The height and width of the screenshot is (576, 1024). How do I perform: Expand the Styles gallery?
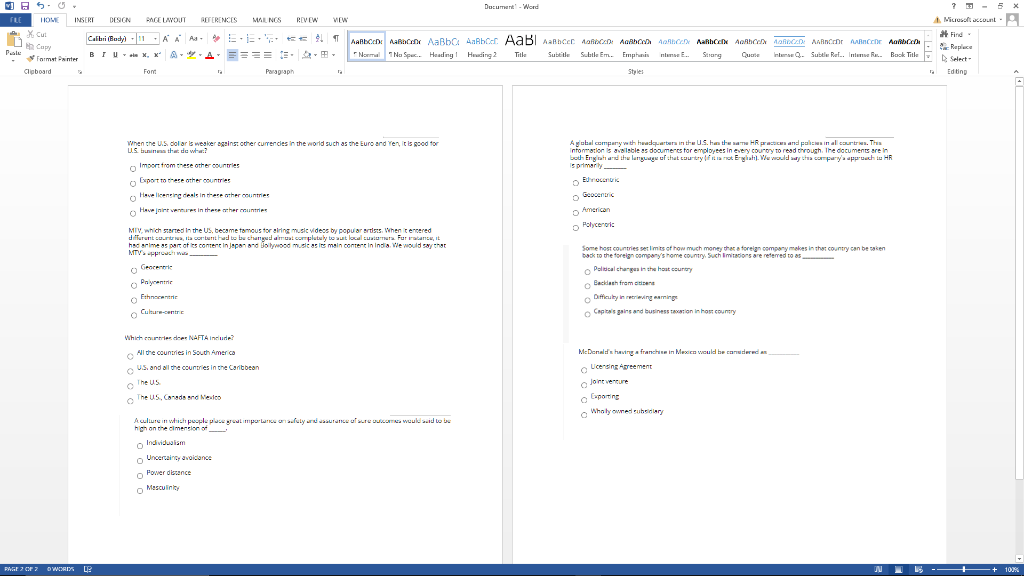928,57
